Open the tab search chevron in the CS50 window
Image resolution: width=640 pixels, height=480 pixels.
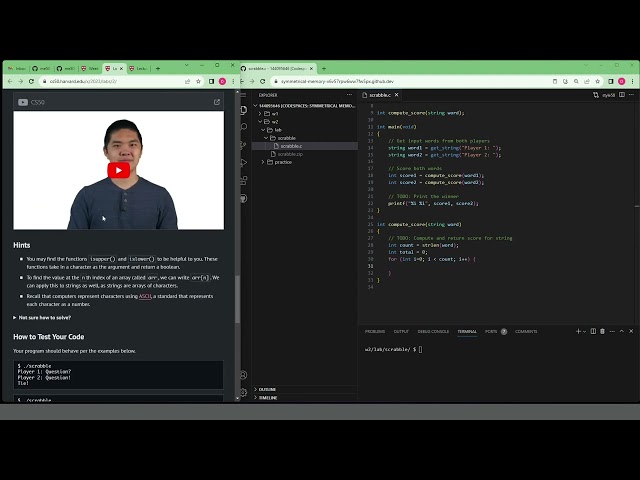(x=187, y=65)
